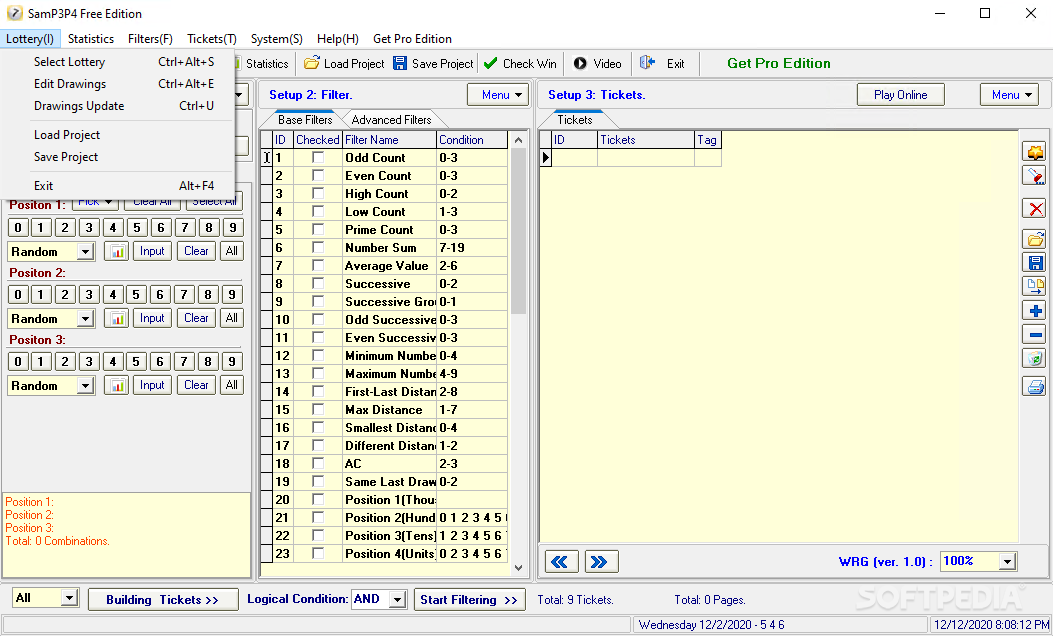Go to previous tickets page with double-left arrow
Screen dimensions: 1053x636
(561, 561)
